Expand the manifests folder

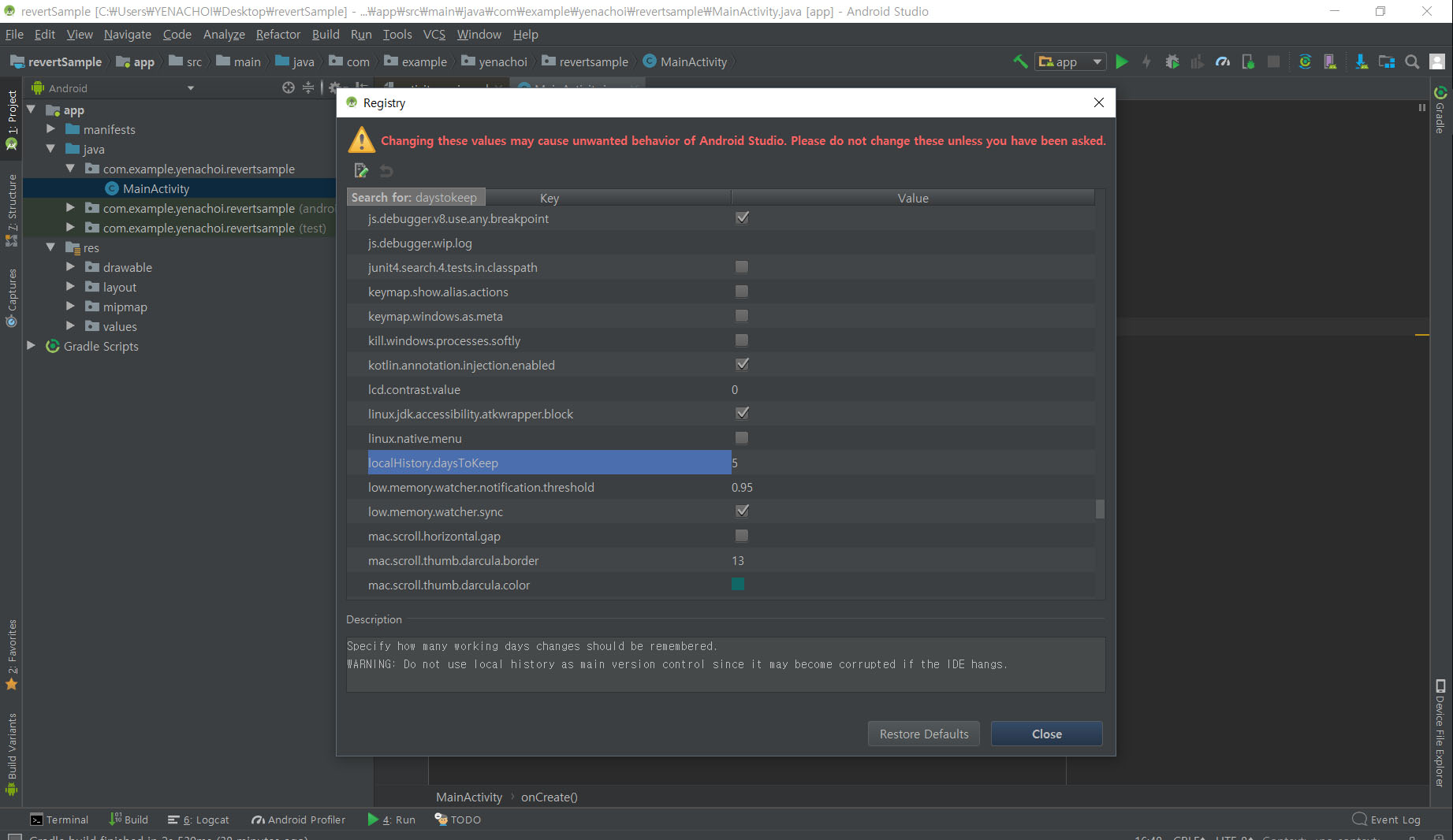50,129
